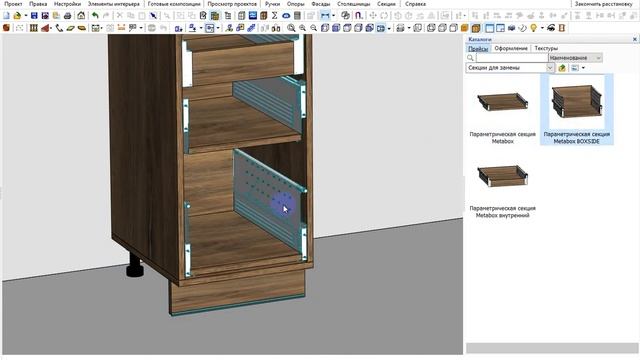640x360 pixels.
Task: Click the zoom in magnifier icon
Action: pyautogui.click(x=302, y=28)
